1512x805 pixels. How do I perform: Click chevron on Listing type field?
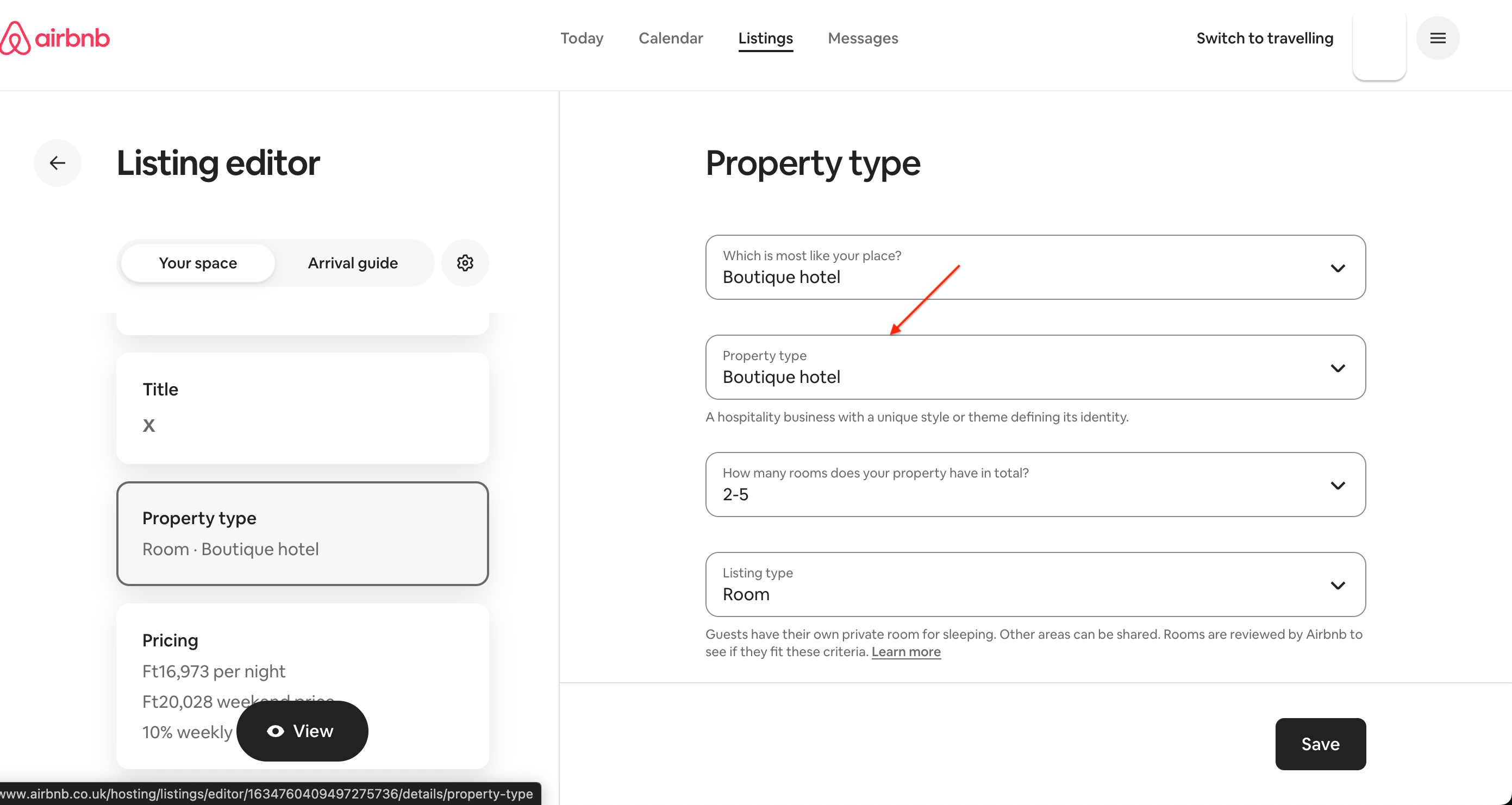click(1338, 586)
